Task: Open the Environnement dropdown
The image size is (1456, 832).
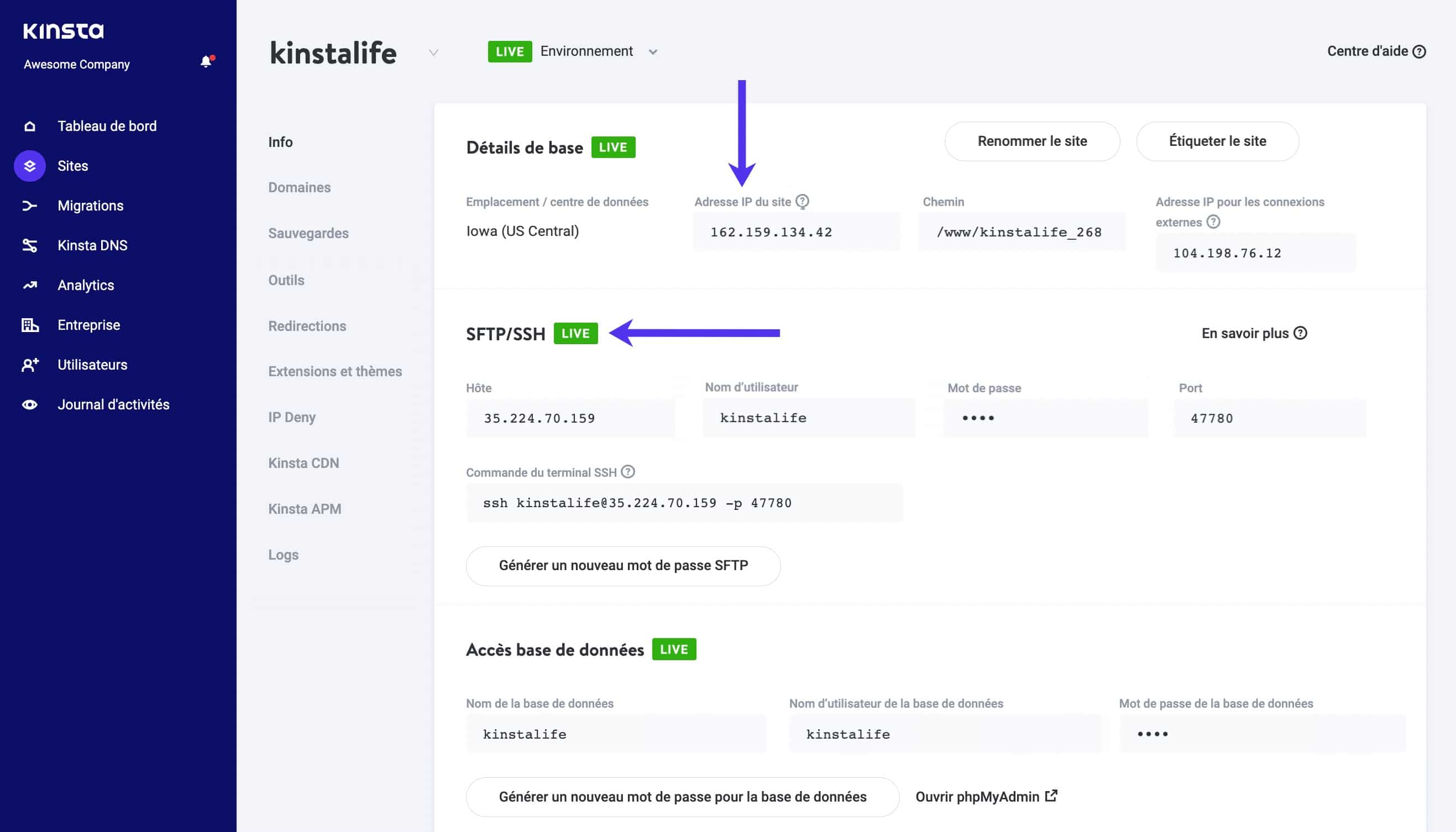Action: tap(653, 51)
